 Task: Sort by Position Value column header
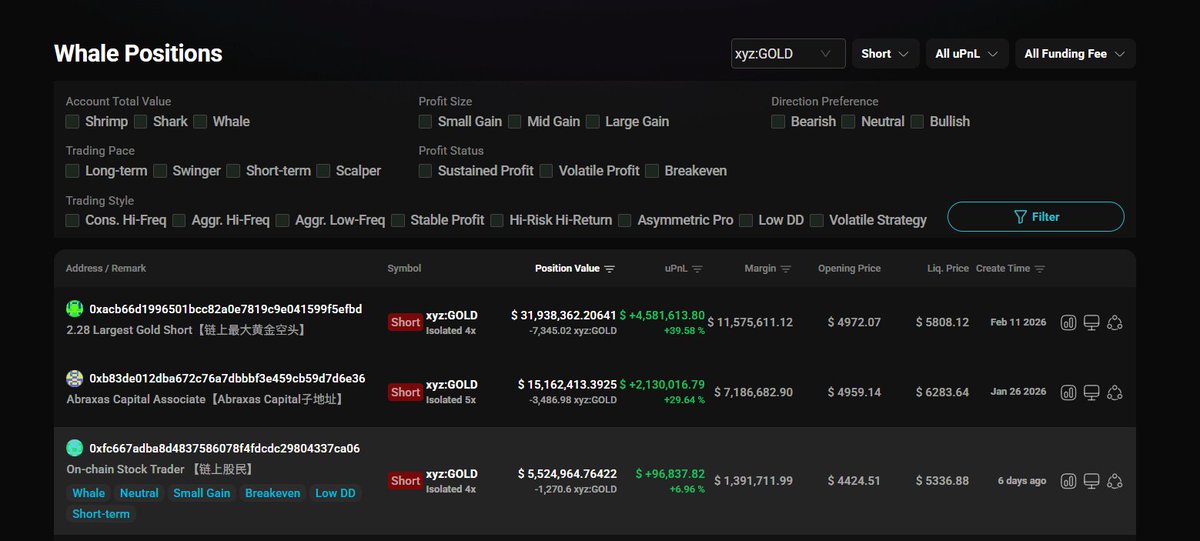pos(567,269)
